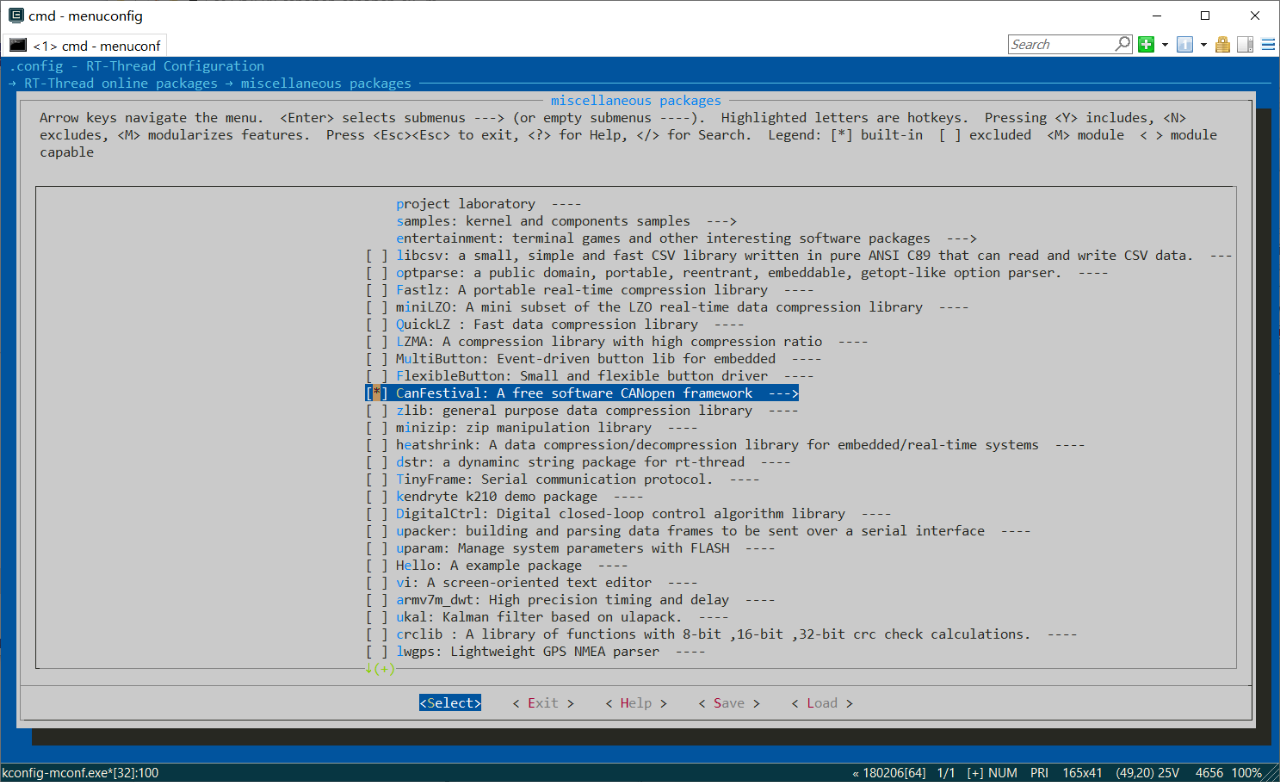The width and height of the screenshot is (1280, 782).
Task: Click the active console number icon
Action: (1185, 44)
